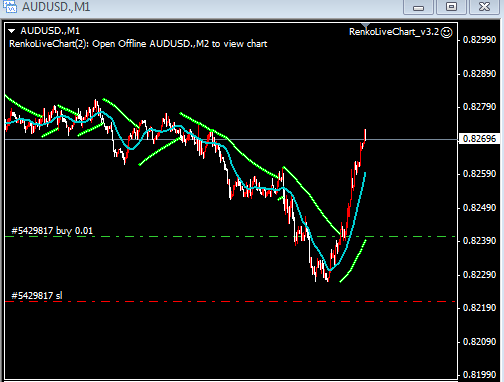This screenshot has width=504, height=382.
Task: Maximize the AUDUSD chart window
Action: pyautogui.click(x=451, y=7)
